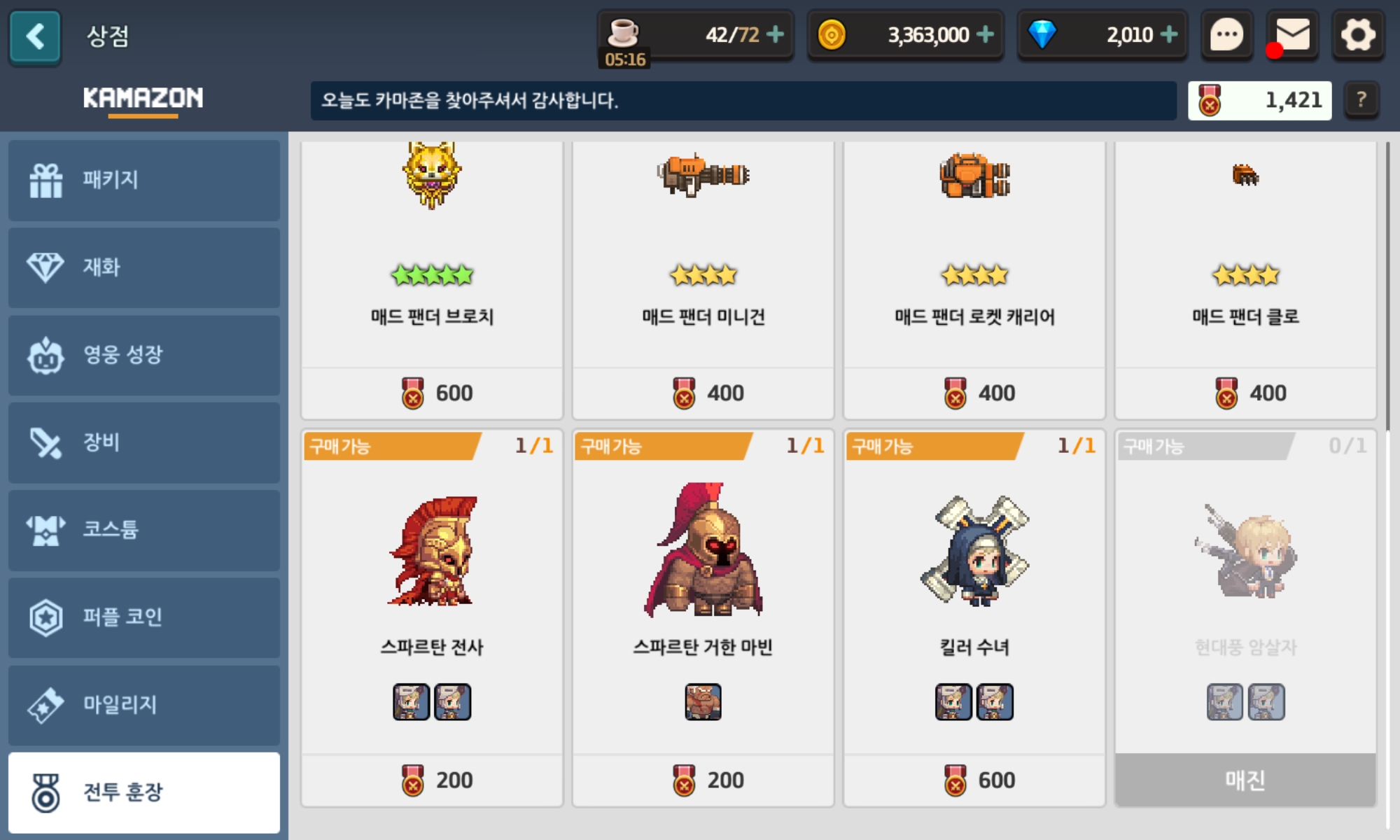Add coffee stamina with plus icon
The image size is (1400, 840).
pos(775,34)
